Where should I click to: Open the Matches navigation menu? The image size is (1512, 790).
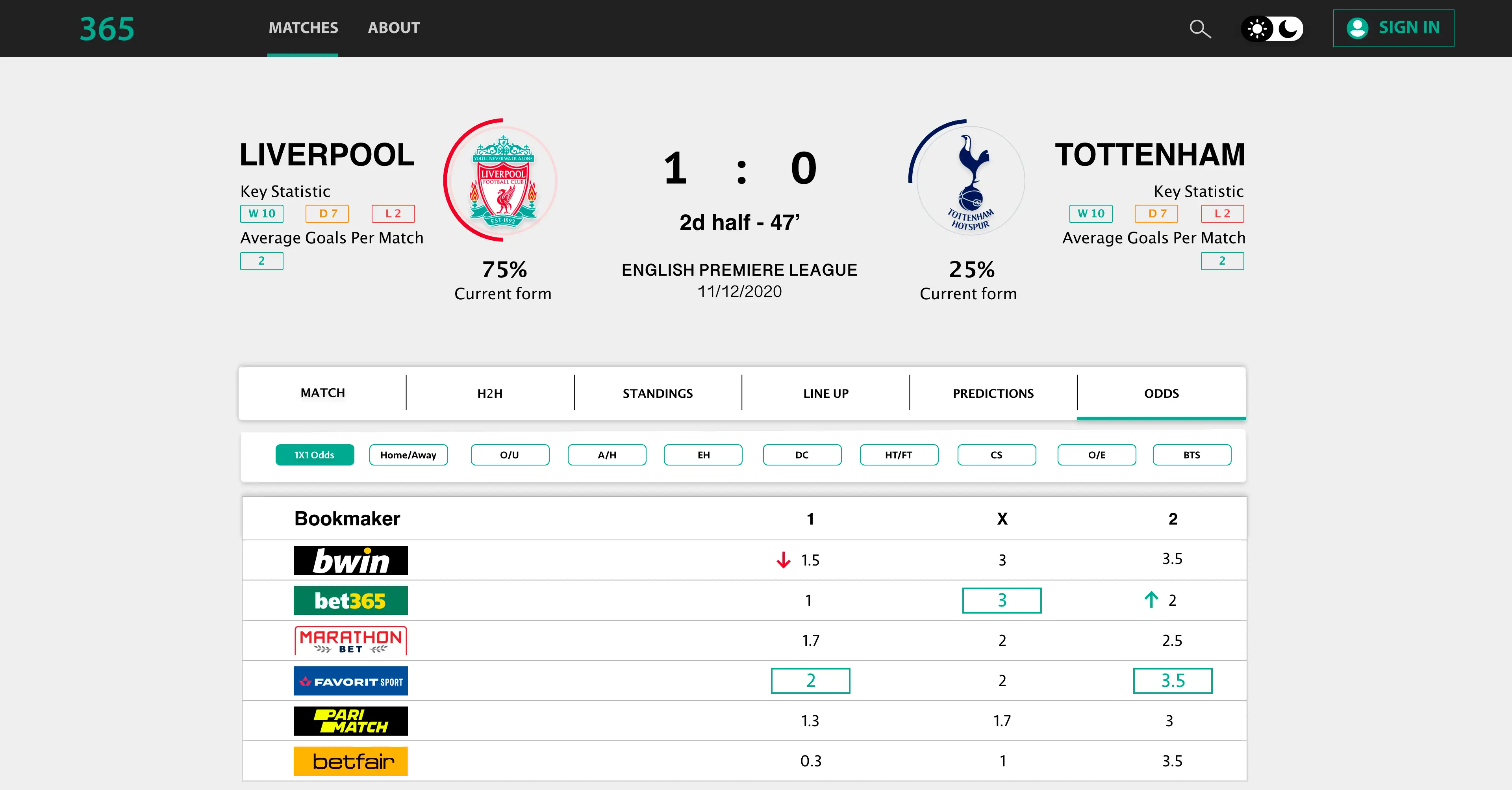tap(303, 28)
